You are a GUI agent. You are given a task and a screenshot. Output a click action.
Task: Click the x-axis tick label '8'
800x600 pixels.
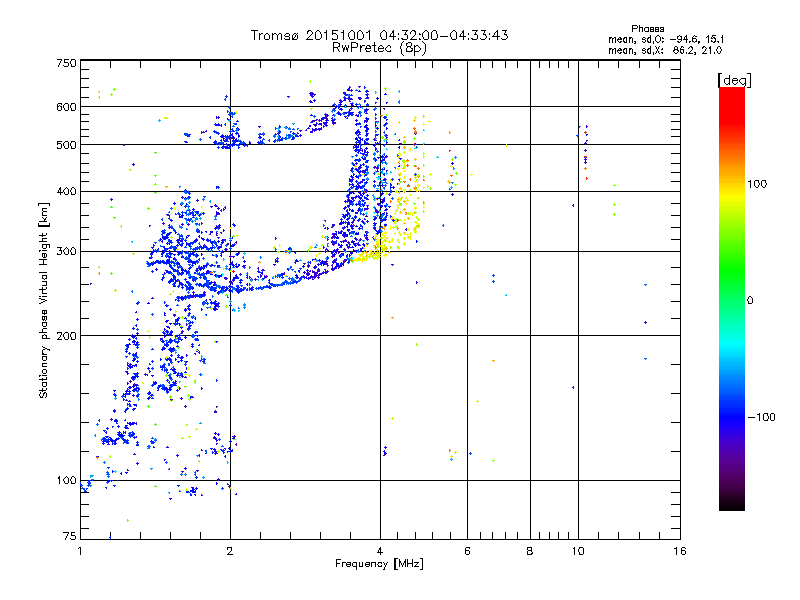click(x=530, y=551)
